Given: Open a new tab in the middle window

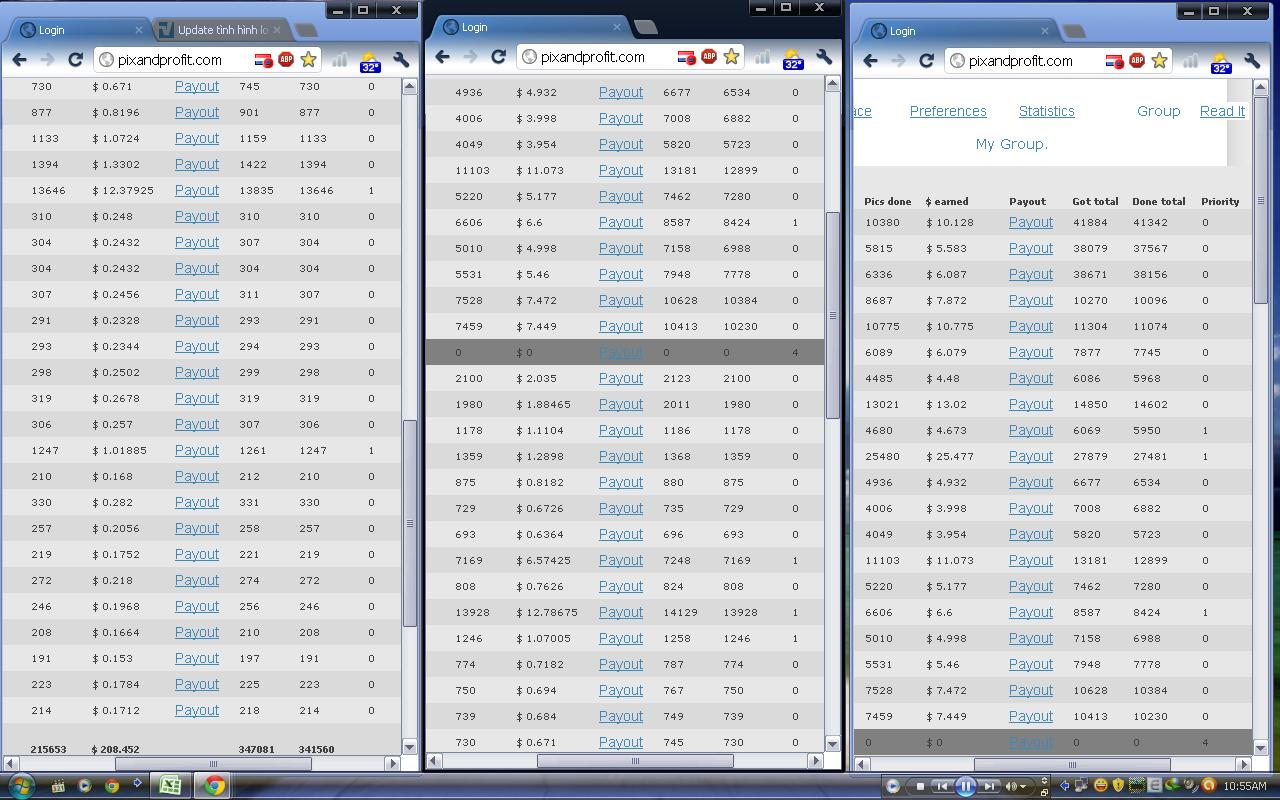Looking at the screenshot, I should [x=646, y=27].
